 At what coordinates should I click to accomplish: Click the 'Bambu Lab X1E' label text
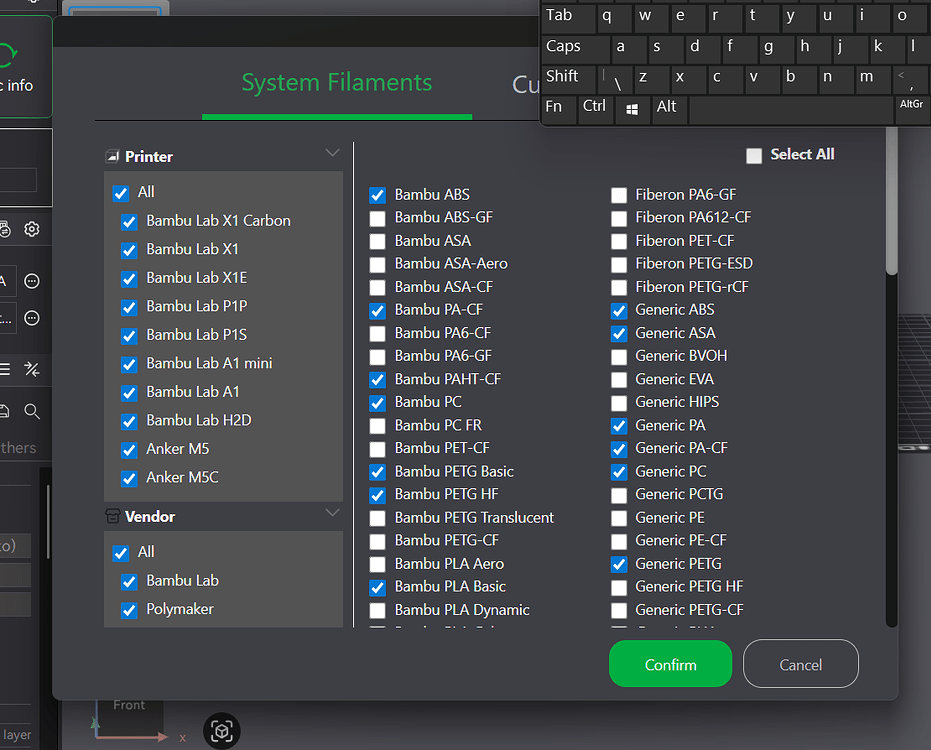197,278
